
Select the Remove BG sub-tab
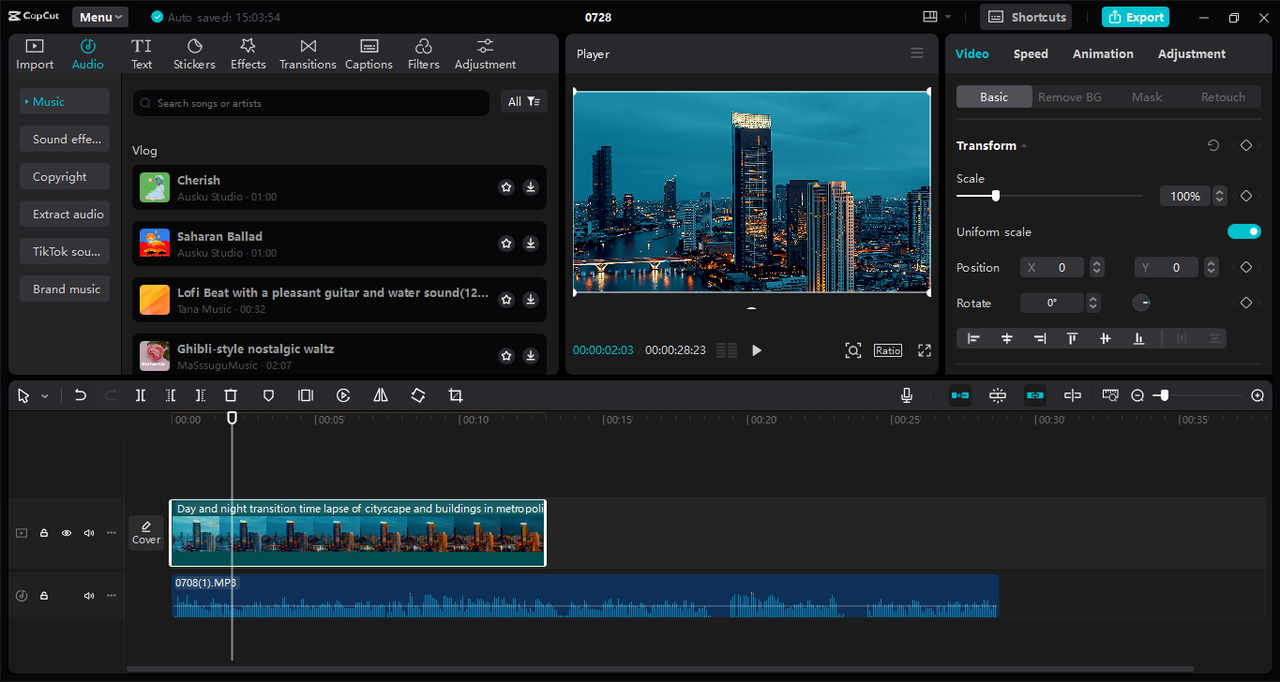[1069, 97]
